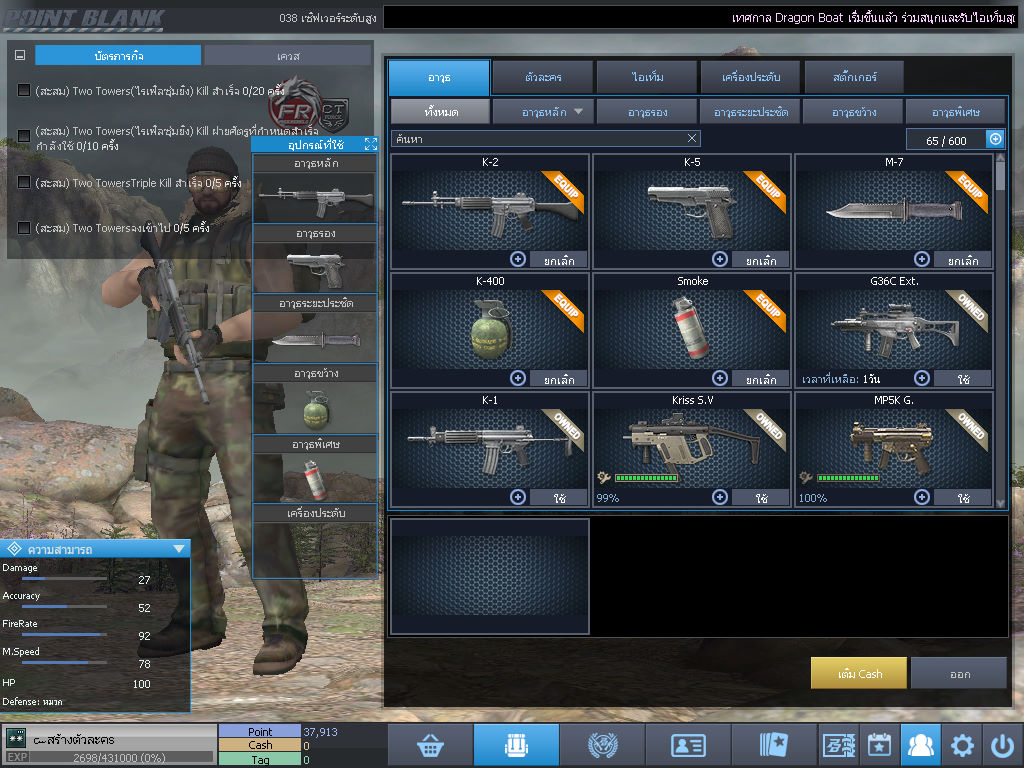Image resolution: width=1024 pixels, height=768 pixels.
Task: Open the clan emblem icon
Action: click(602, 745)
